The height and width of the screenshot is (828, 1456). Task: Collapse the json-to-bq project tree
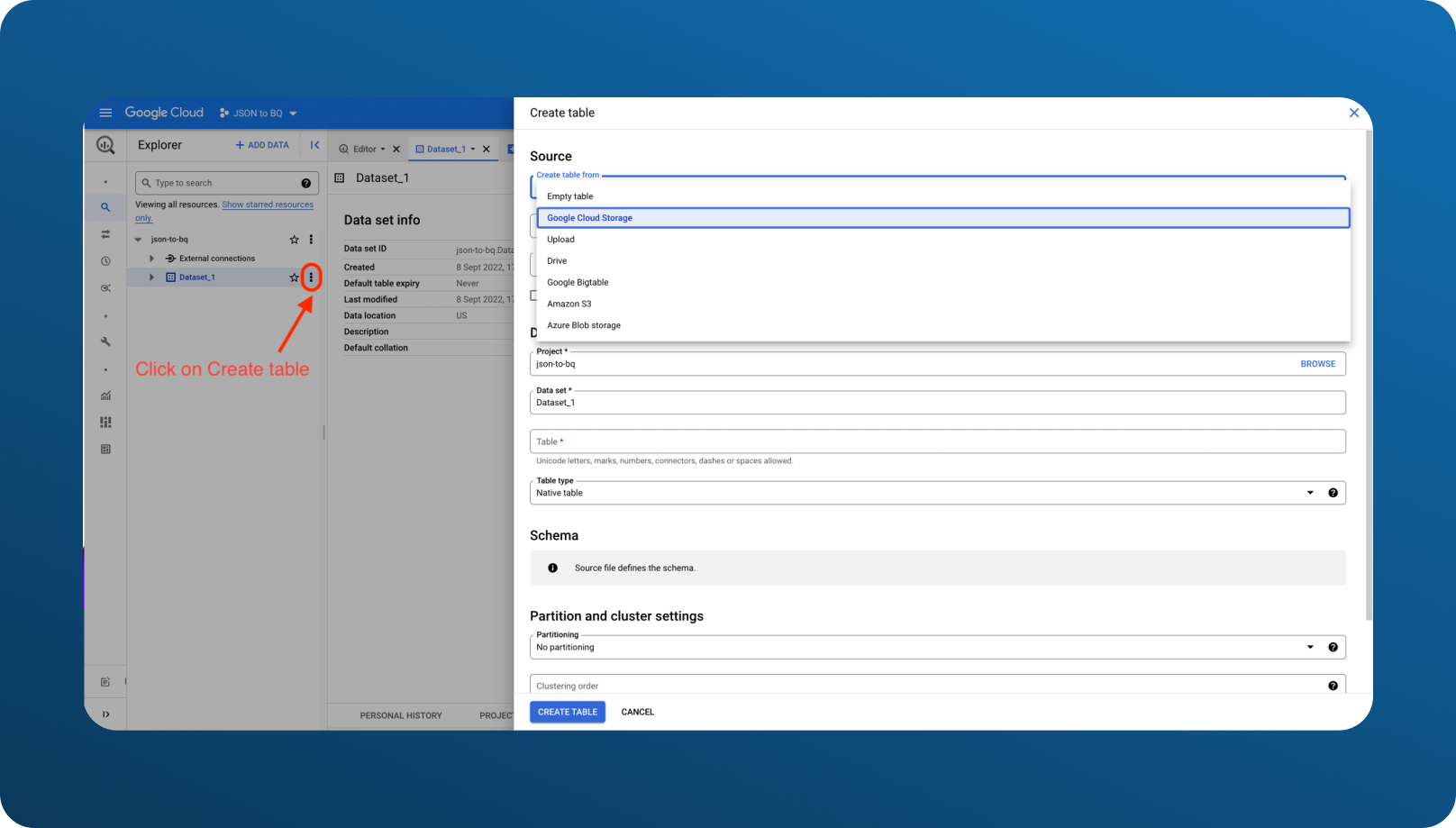(x=138, y=240)
